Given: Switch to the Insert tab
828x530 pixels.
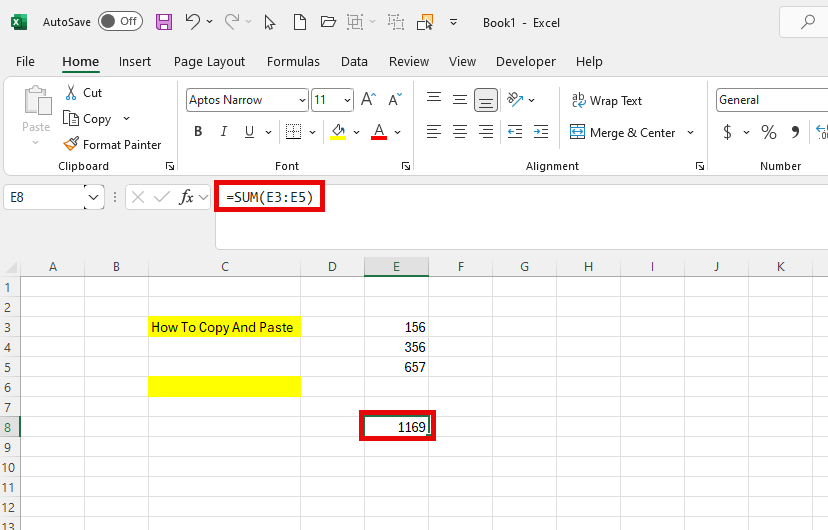Looking at the screenshot, I should 135,62.
